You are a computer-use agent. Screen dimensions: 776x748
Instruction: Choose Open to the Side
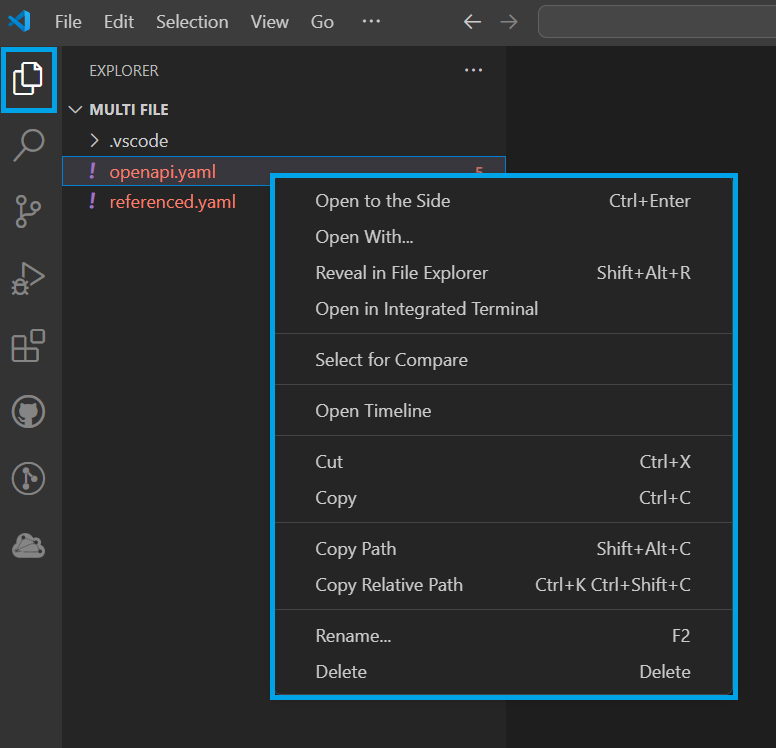pyautogui.click(x=503, y=201)
